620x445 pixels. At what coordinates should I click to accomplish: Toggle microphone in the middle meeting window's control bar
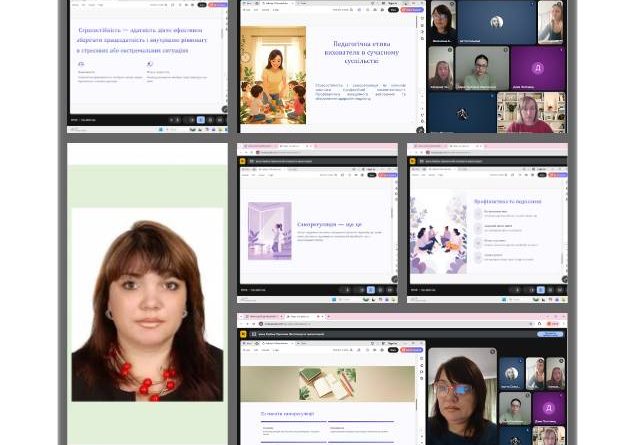click(x=348, y=290)
